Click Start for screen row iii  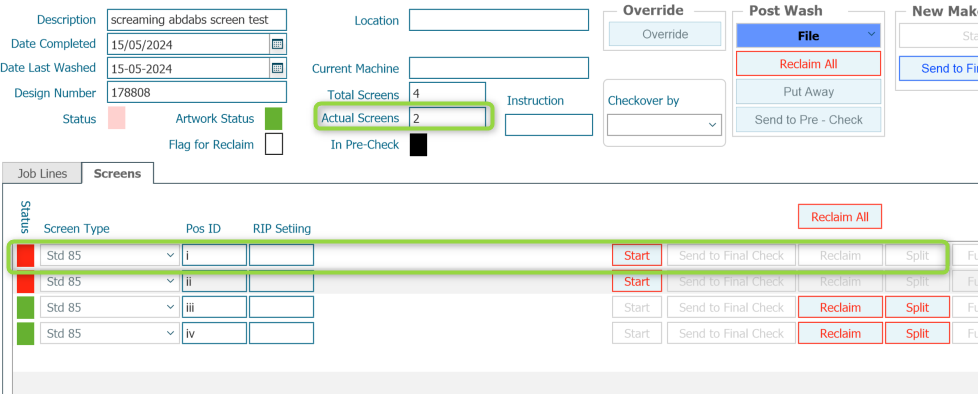637,307
